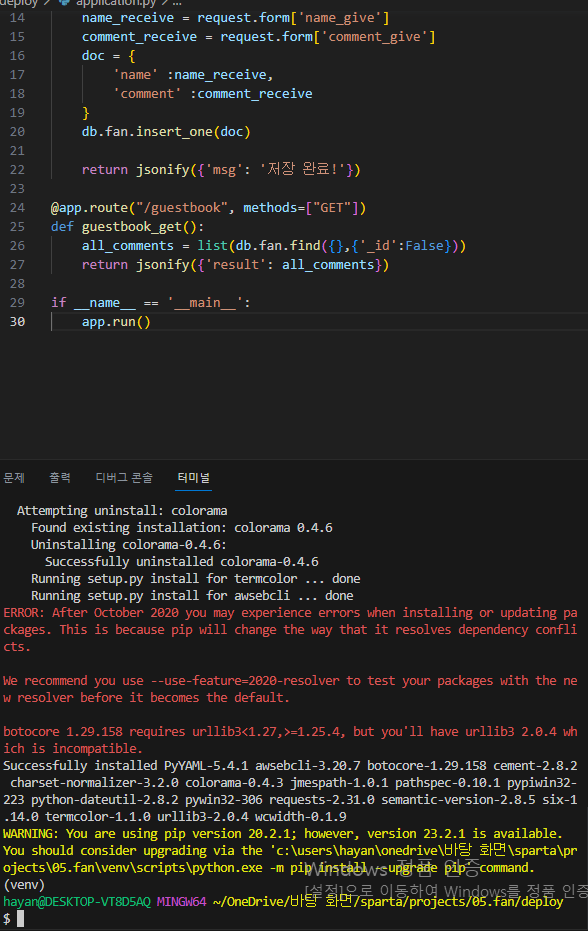Click "Attempting uninstall: colorama" terminal line
This screenshot has width=588, height=931.
point(122,511)
